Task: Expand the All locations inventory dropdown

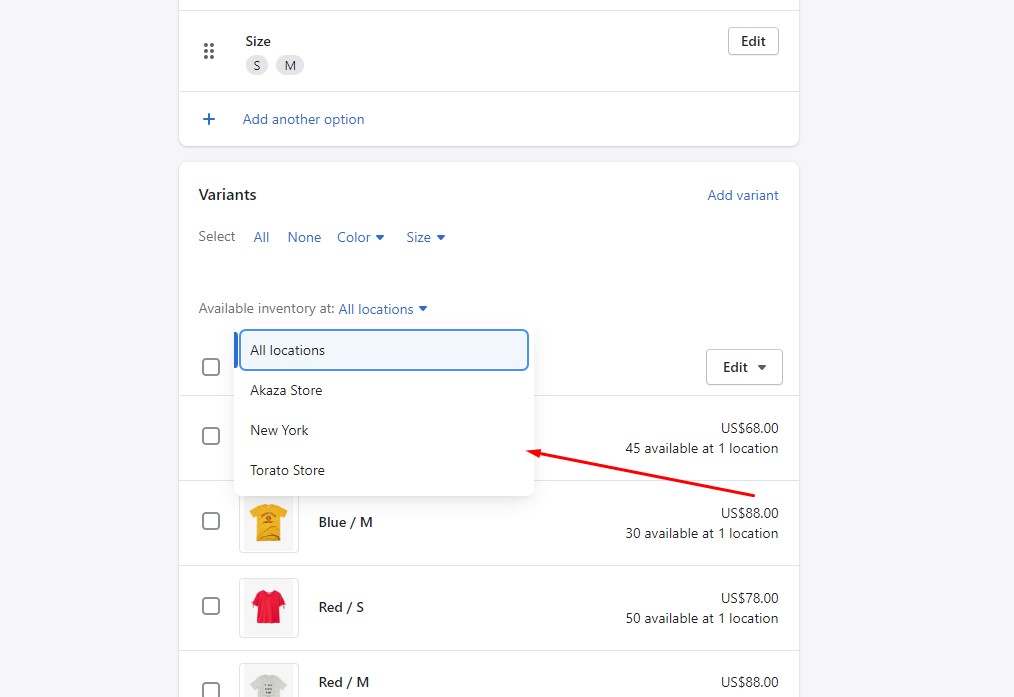Action: (383, 309)
